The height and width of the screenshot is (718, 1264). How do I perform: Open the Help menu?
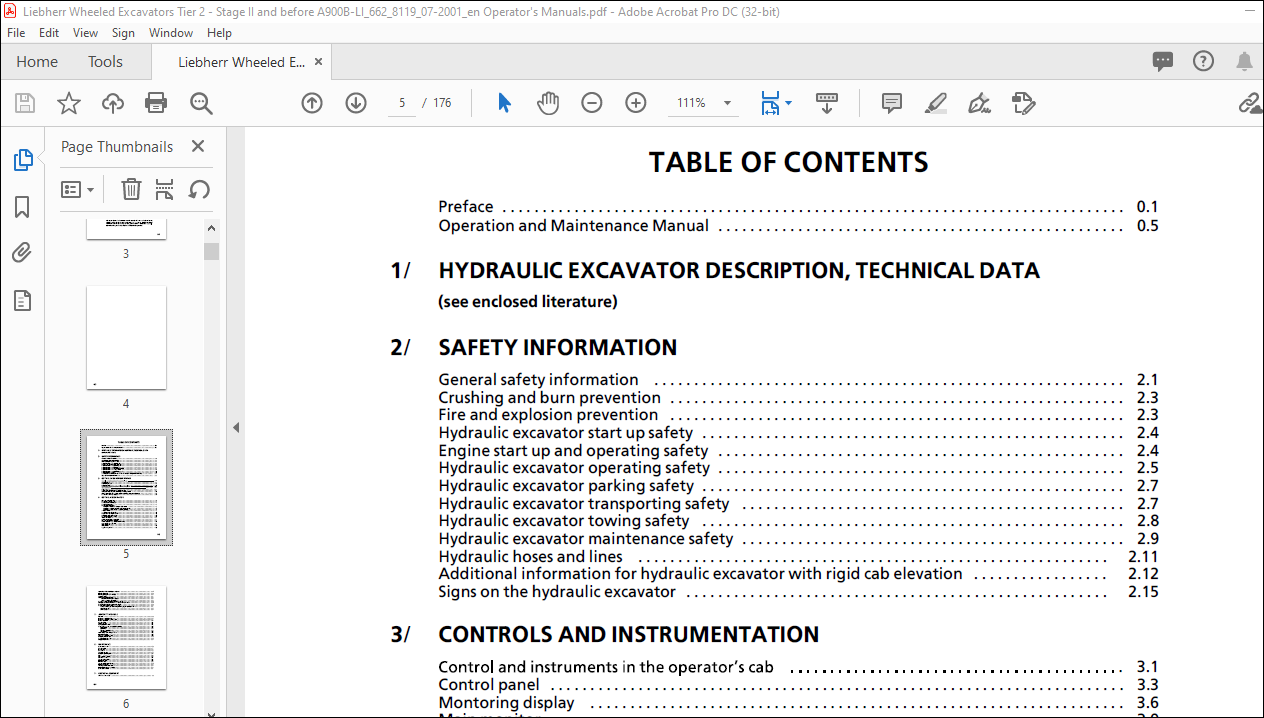coord(219,33)
